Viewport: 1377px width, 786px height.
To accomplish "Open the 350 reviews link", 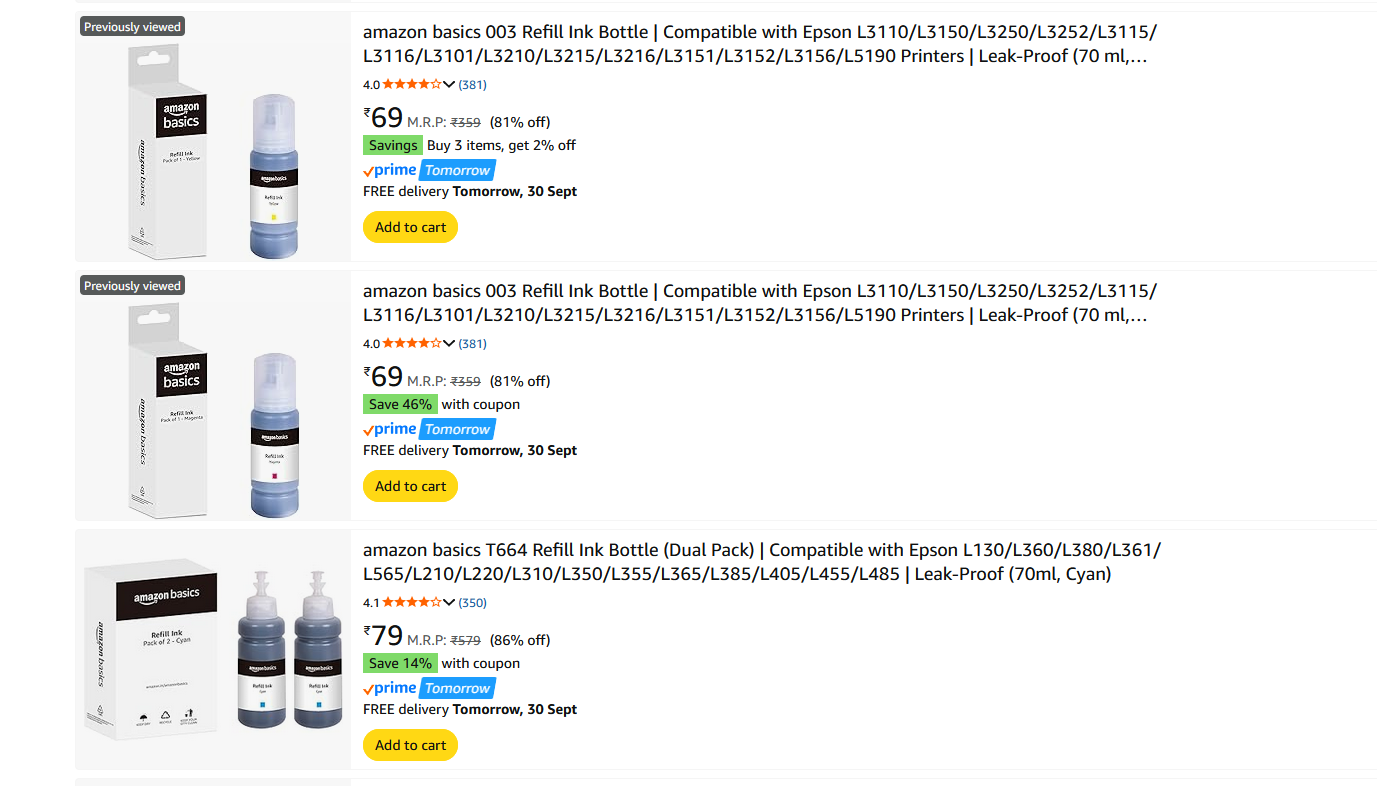I will (x=473, y=603).
